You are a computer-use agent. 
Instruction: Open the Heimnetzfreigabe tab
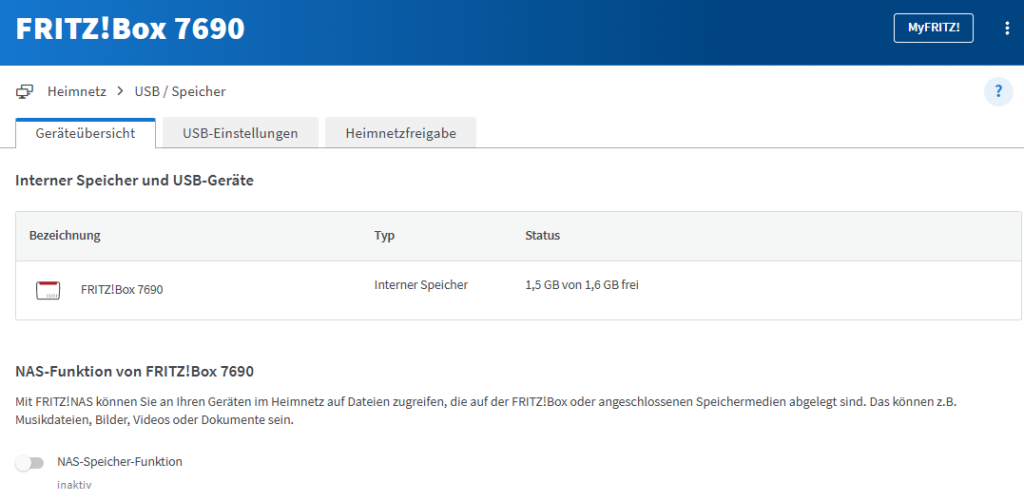400,133
